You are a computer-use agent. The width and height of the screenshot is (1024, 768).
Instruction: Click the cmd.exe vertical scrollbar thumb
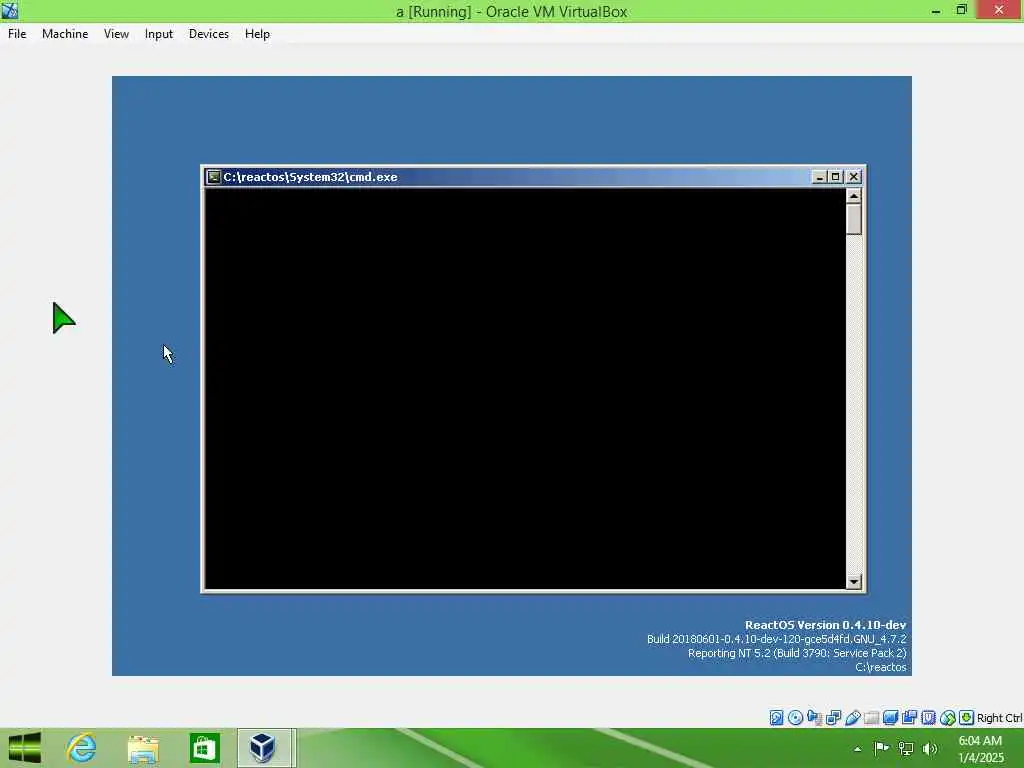pyautogui.click(x=854, y=219)
